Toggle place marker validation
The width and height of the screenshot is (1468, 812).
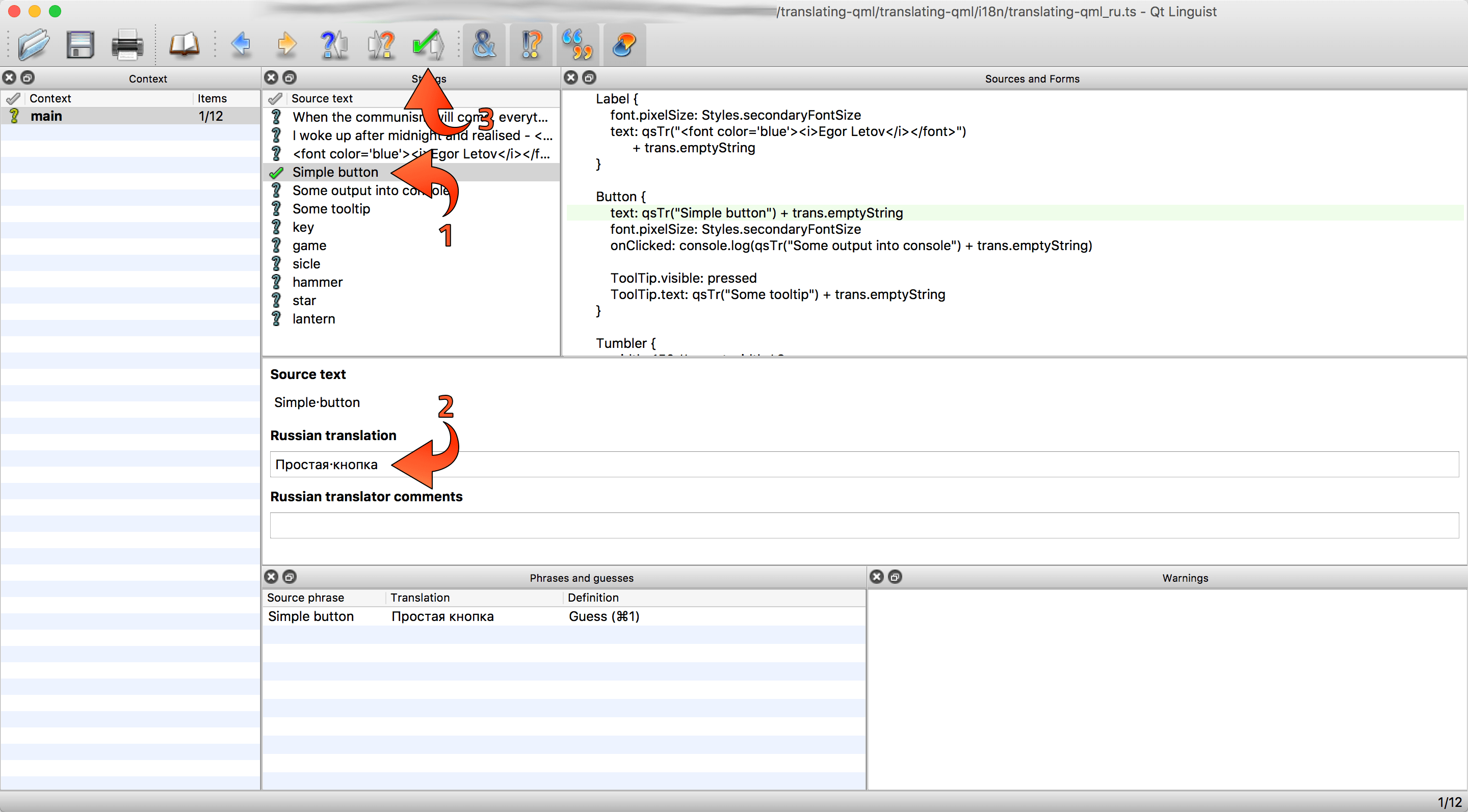click(624, 44)
